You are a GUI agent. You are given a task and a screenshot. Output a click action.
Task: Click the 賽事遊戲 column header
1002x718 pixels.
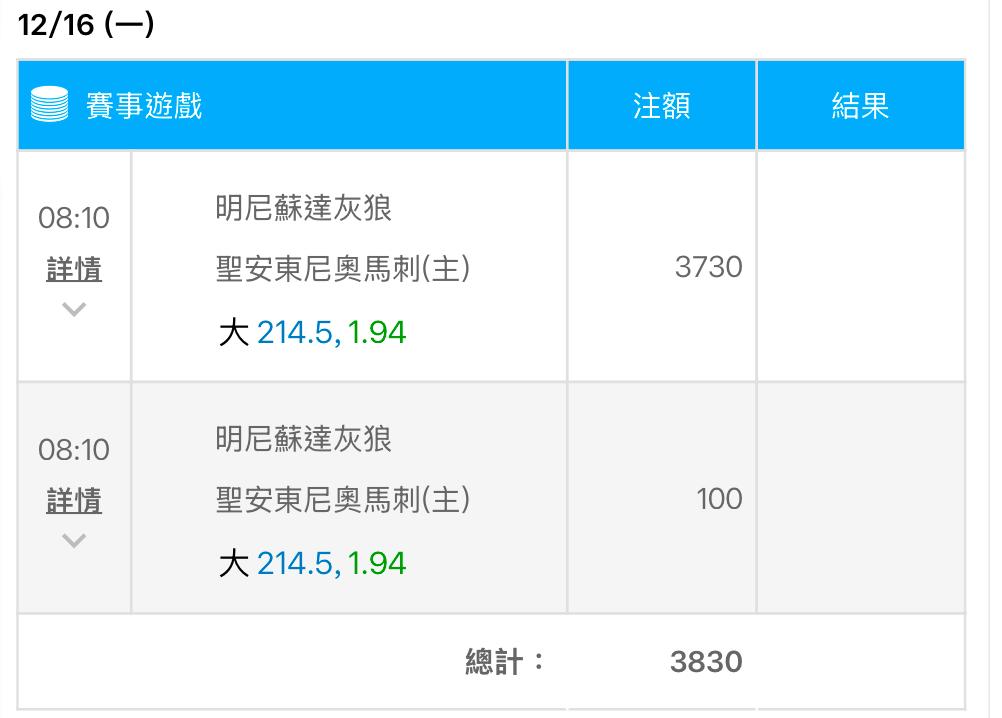(x=145, y=105)
